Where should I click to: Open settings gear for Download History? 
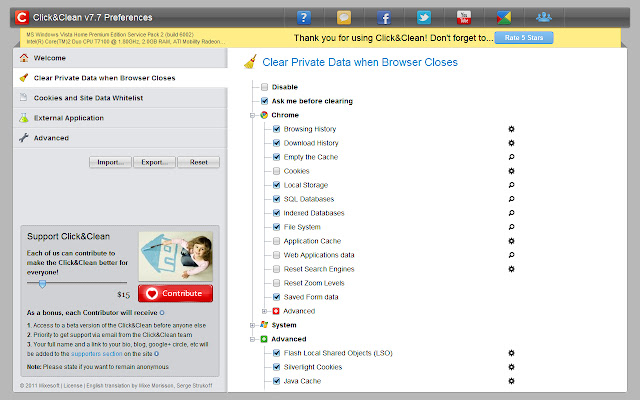[x=511, y=143]
